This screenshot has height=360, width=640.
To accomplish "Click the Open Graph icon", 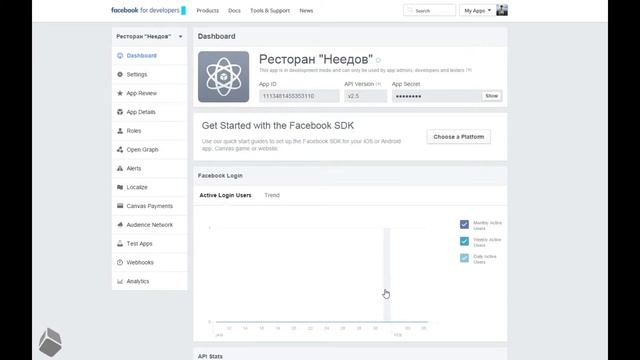I will (x=120, y=149).
